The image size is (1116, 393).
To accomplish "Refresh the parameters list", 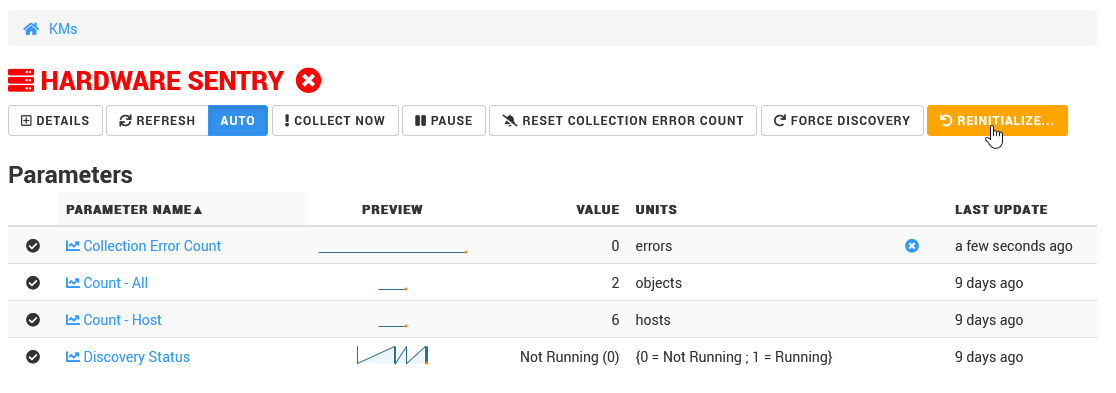I will pos(157,120).
